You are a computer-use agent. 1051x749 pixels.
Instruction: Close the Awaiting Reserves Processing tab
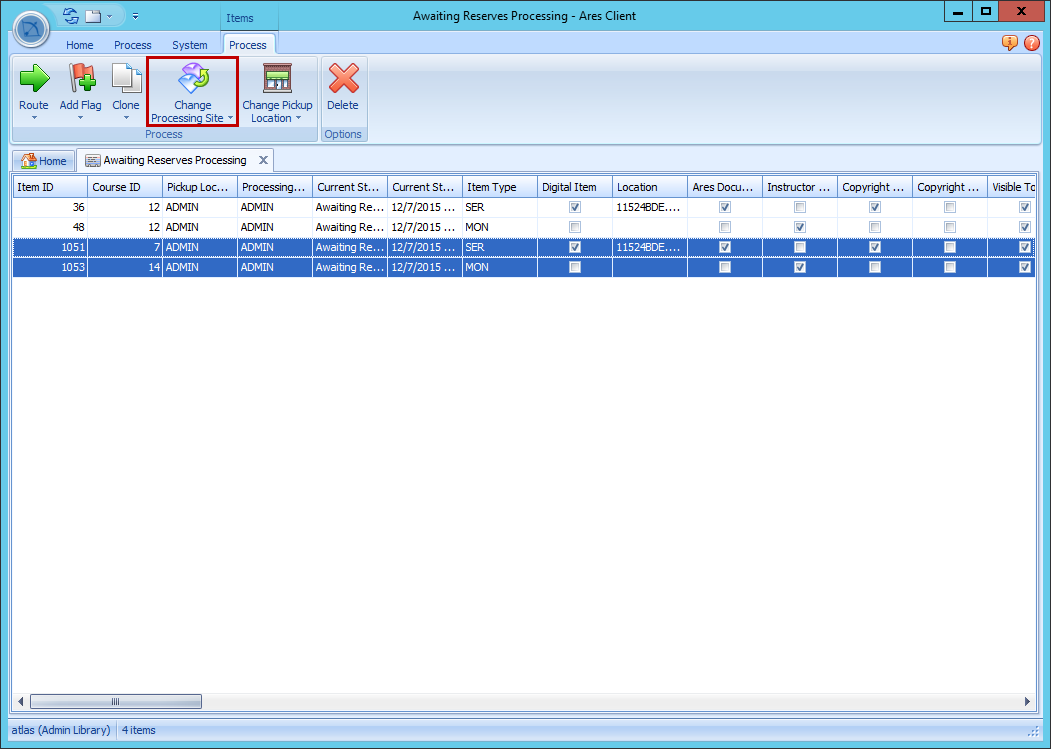[x=263, y=160]
